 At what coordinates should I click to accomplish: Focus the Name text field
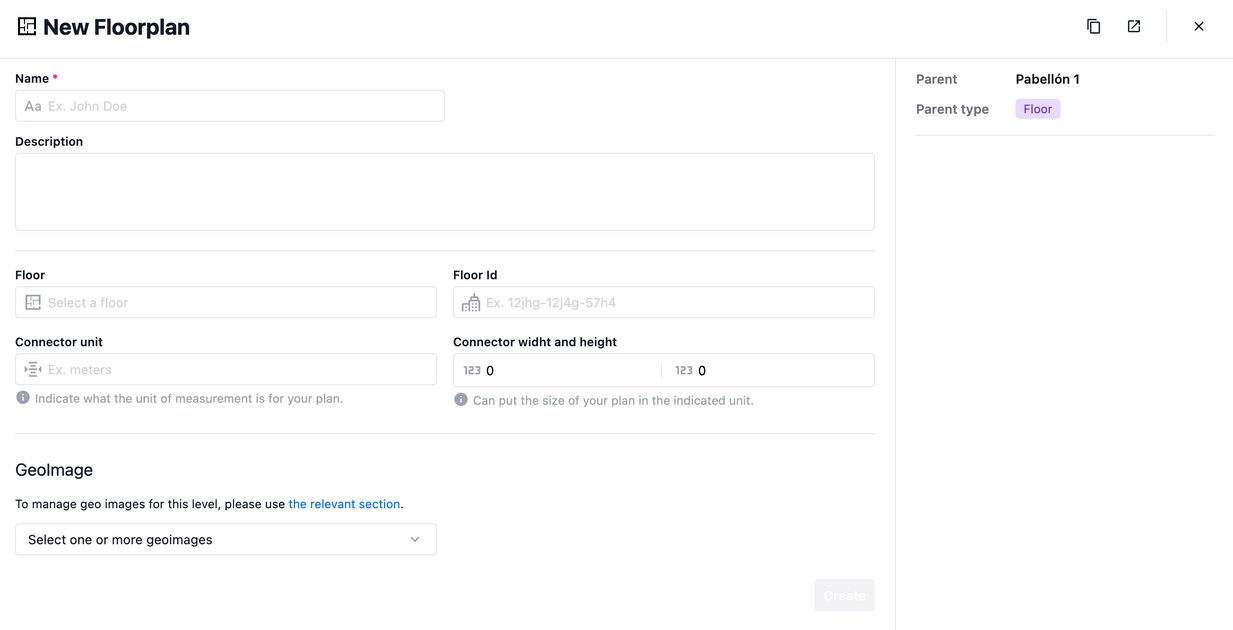(240, 106)
